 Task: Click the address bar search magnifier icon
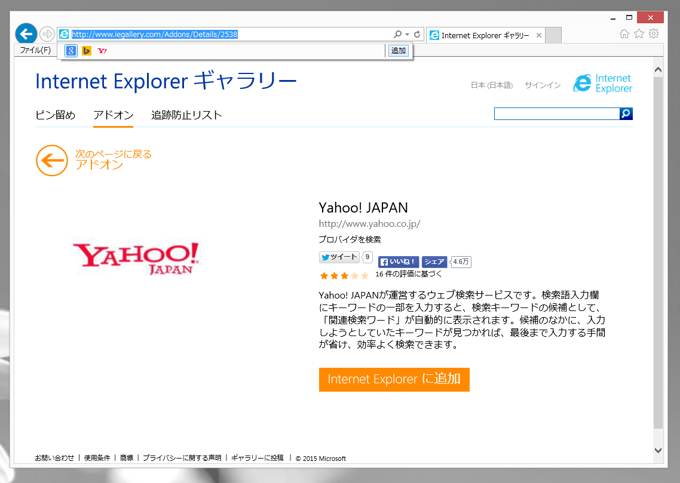point(398,34)
